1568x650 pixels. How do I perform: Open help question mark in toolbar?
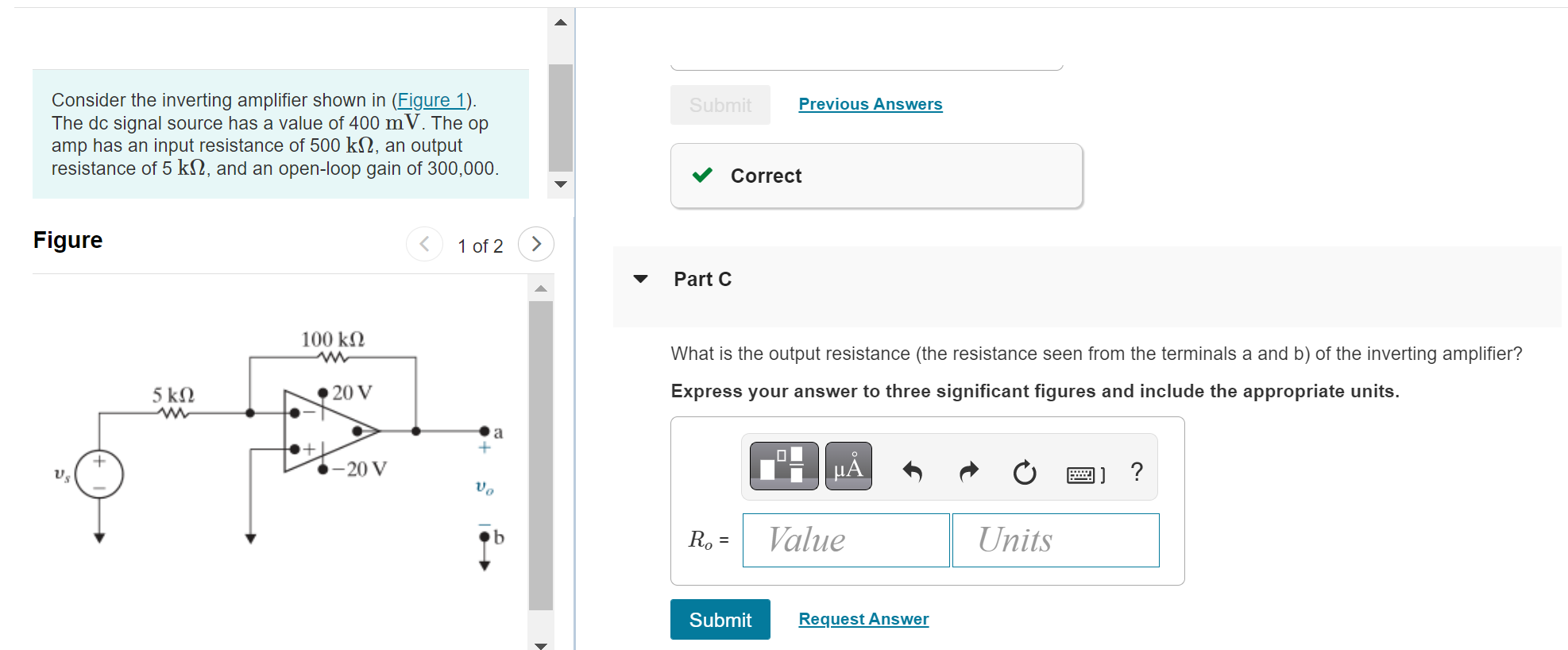[1137, 472]
